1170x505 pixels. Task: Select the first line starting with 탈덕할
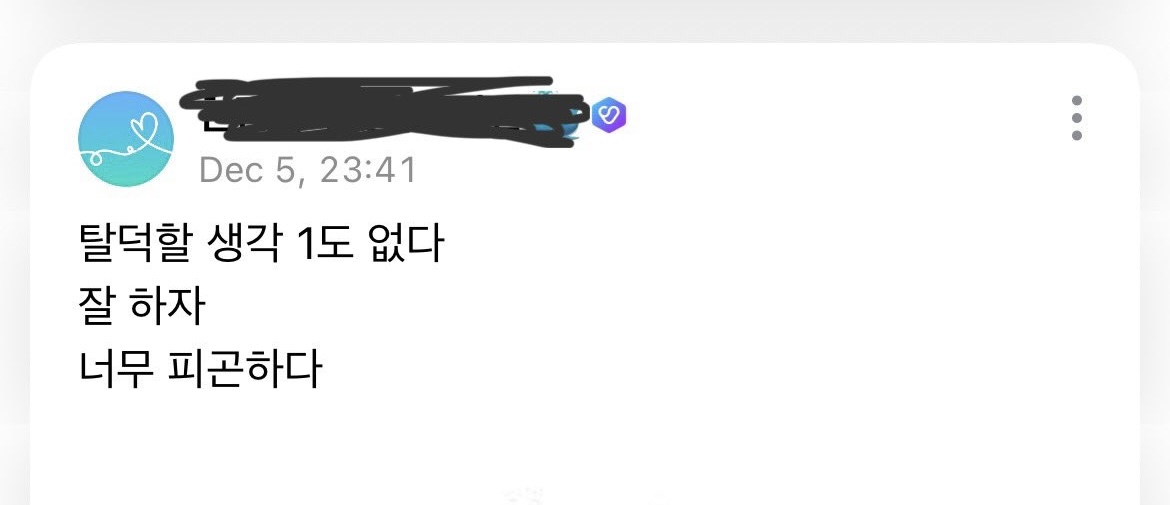[x=261, y=246]
